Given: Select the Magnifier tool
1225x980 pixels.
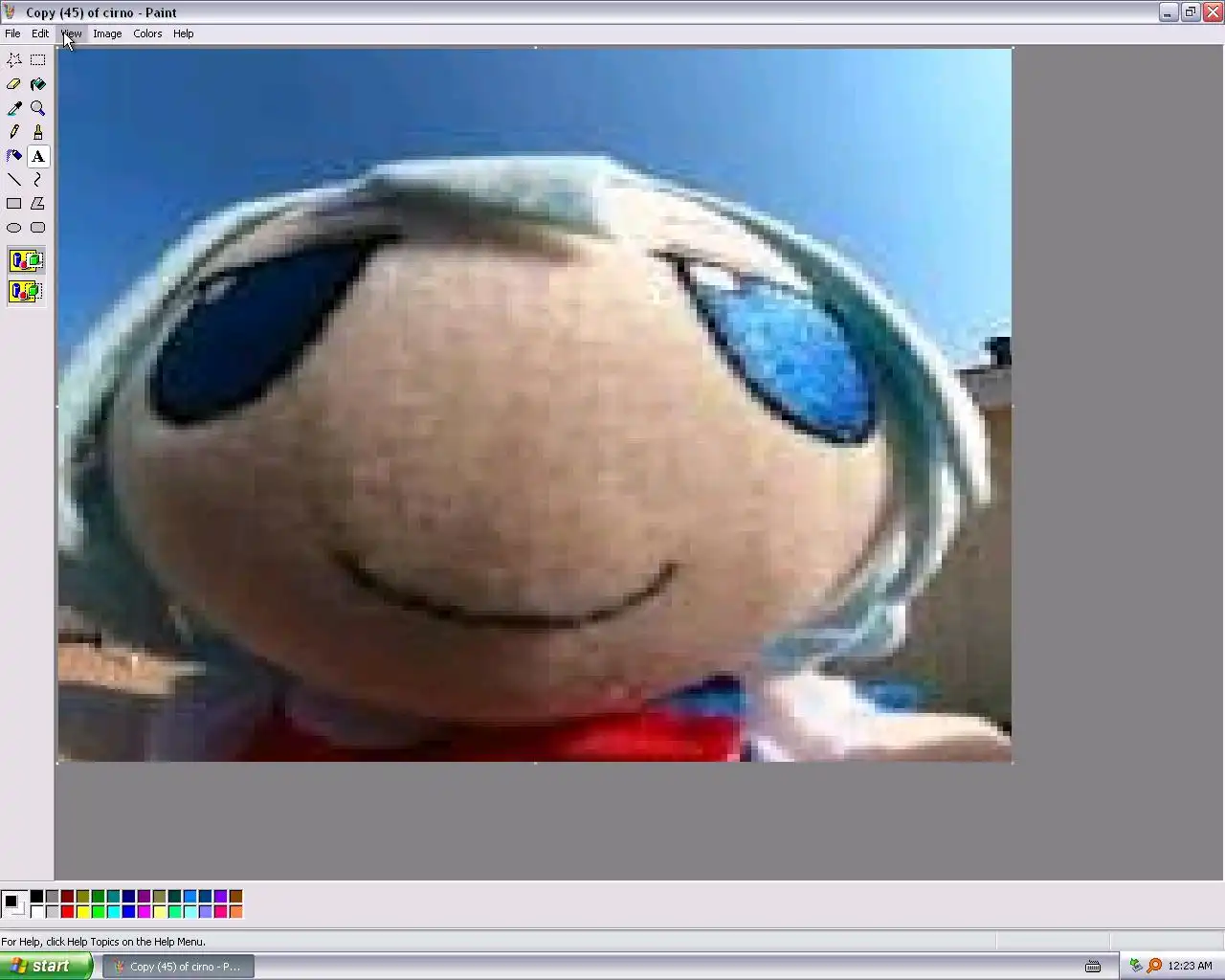Looking at the screenshot, I should point(38,108).
